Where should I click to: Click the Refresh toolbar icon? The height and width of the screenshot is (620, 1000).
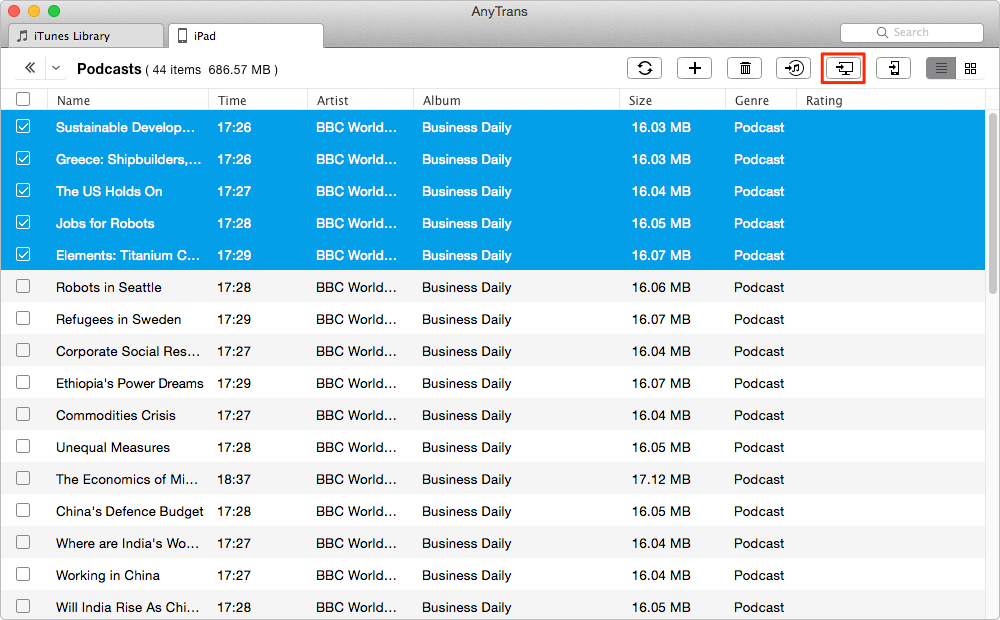click(x=644, y=68)
